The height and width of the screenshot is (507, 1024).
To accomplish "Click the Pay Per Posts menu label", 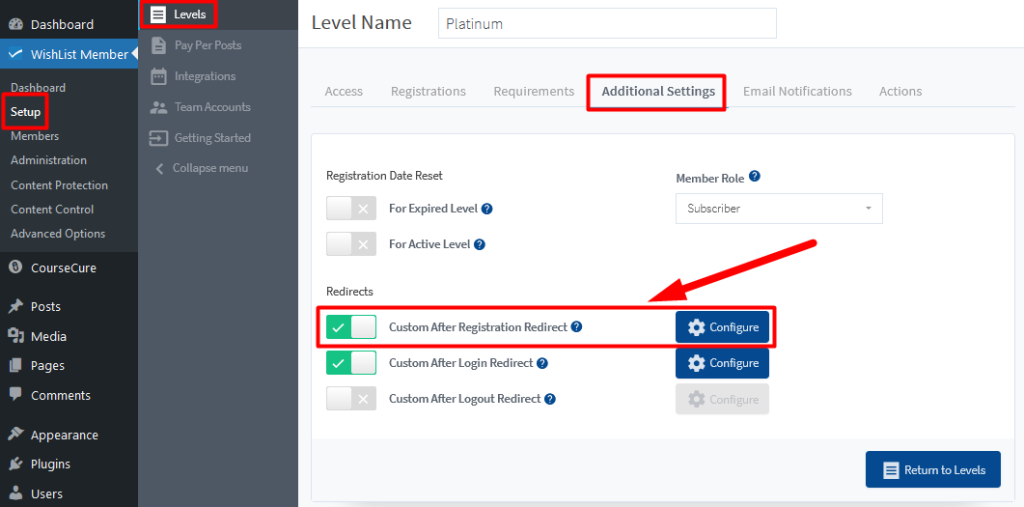I will click(x=208, y=45).
